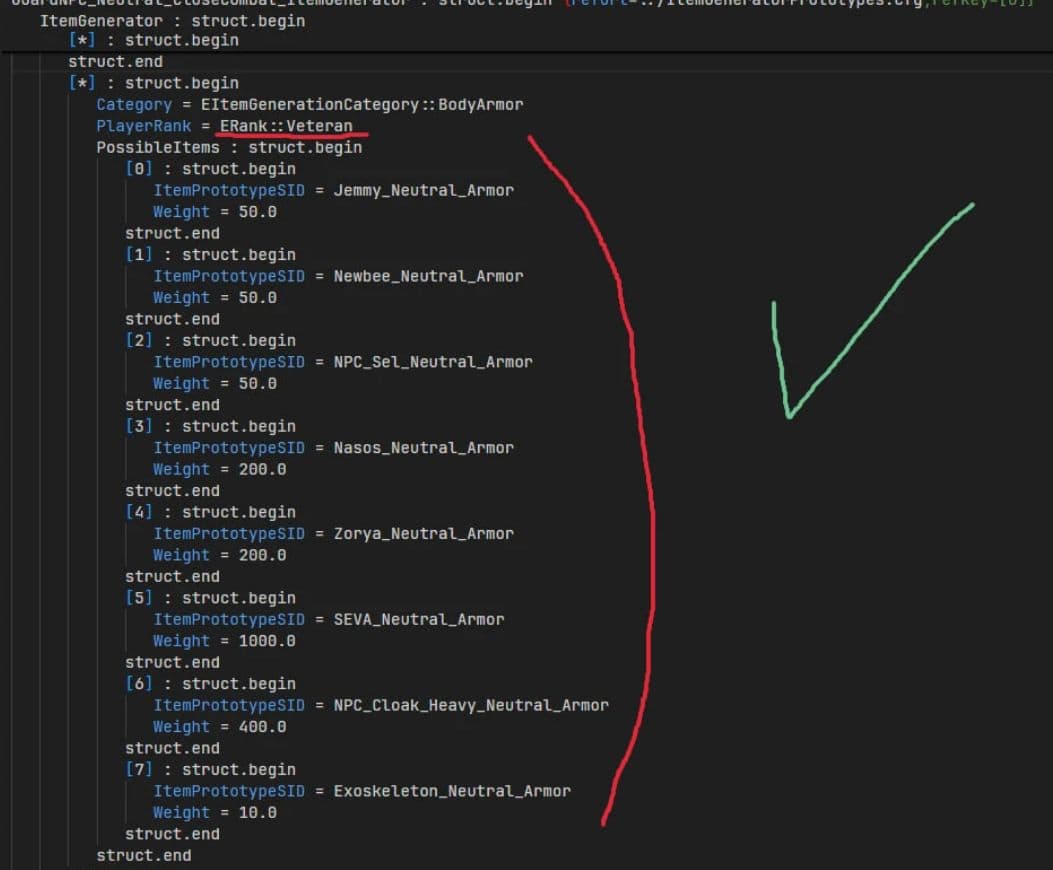Viewport: 1053px width, 870px height.
Task: Place cursor on weight value 10.0
Action: [257, 813]
